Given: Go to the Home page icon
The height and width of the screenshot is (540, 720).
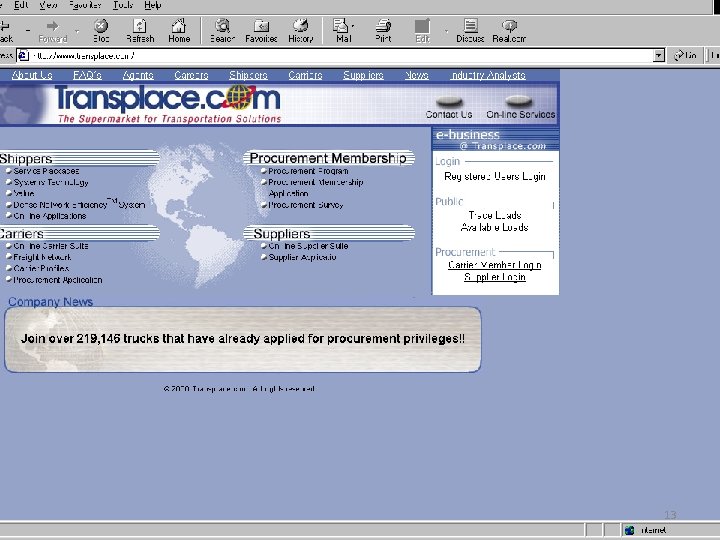Looking at the screenshot, I should click(x=179, y=31).
